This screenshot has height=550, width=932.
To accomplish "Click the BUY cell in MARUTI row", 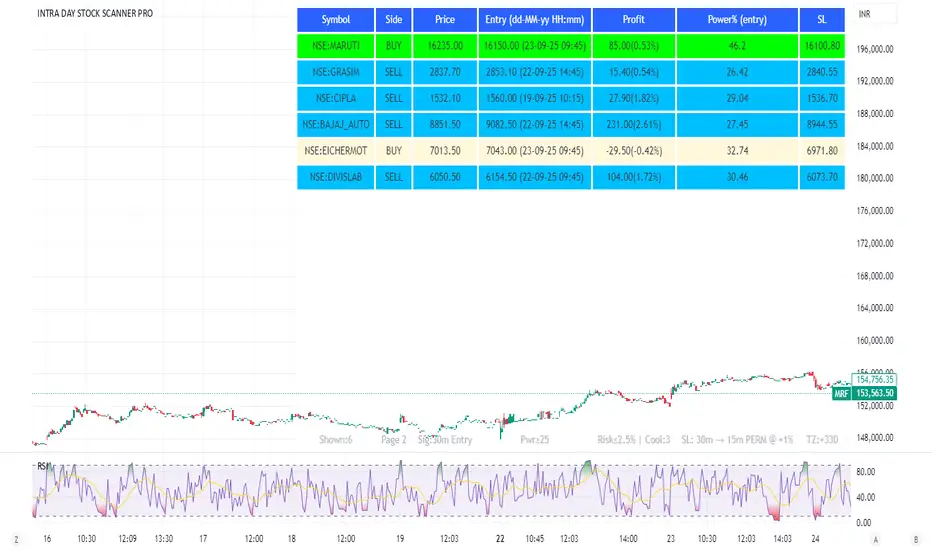I will click(x=393, y=46).
